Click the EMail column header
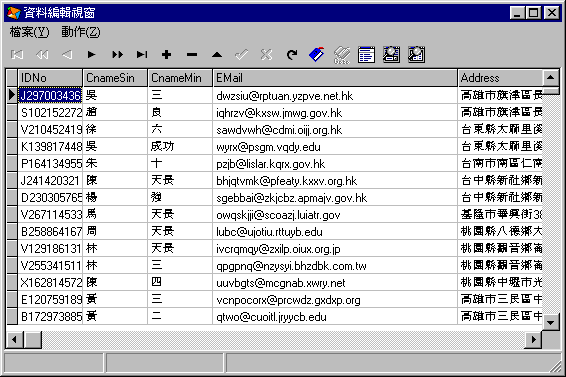The height and width of the screenshot is (377, 566). 335,78
